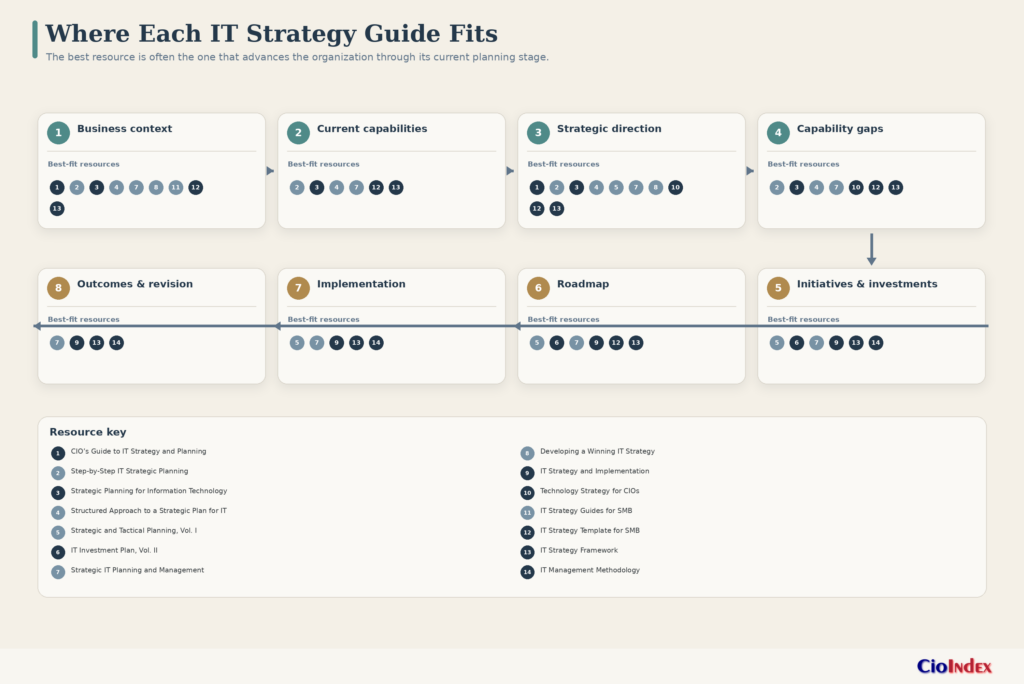Click the stage 1 badge beside Business context
This screenshot has width=1024, height=684.
click(x=58, y=133)
